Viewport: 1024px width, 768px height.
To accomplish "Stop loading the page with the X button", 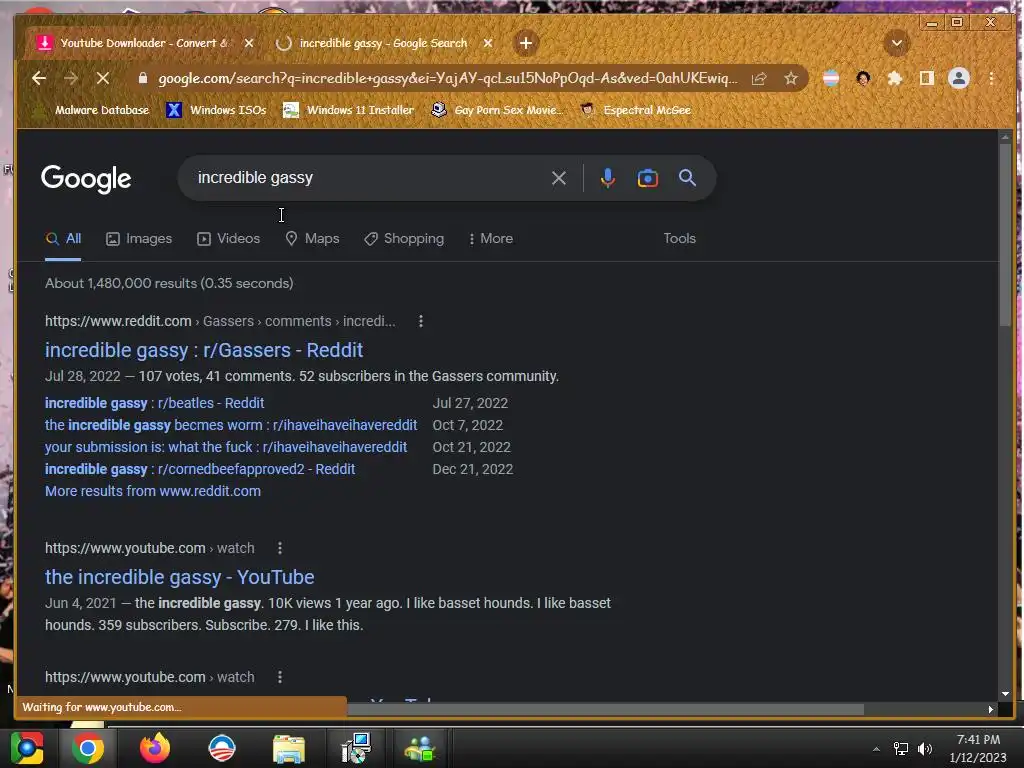I will pyautogui.click(x=103, y=78).
